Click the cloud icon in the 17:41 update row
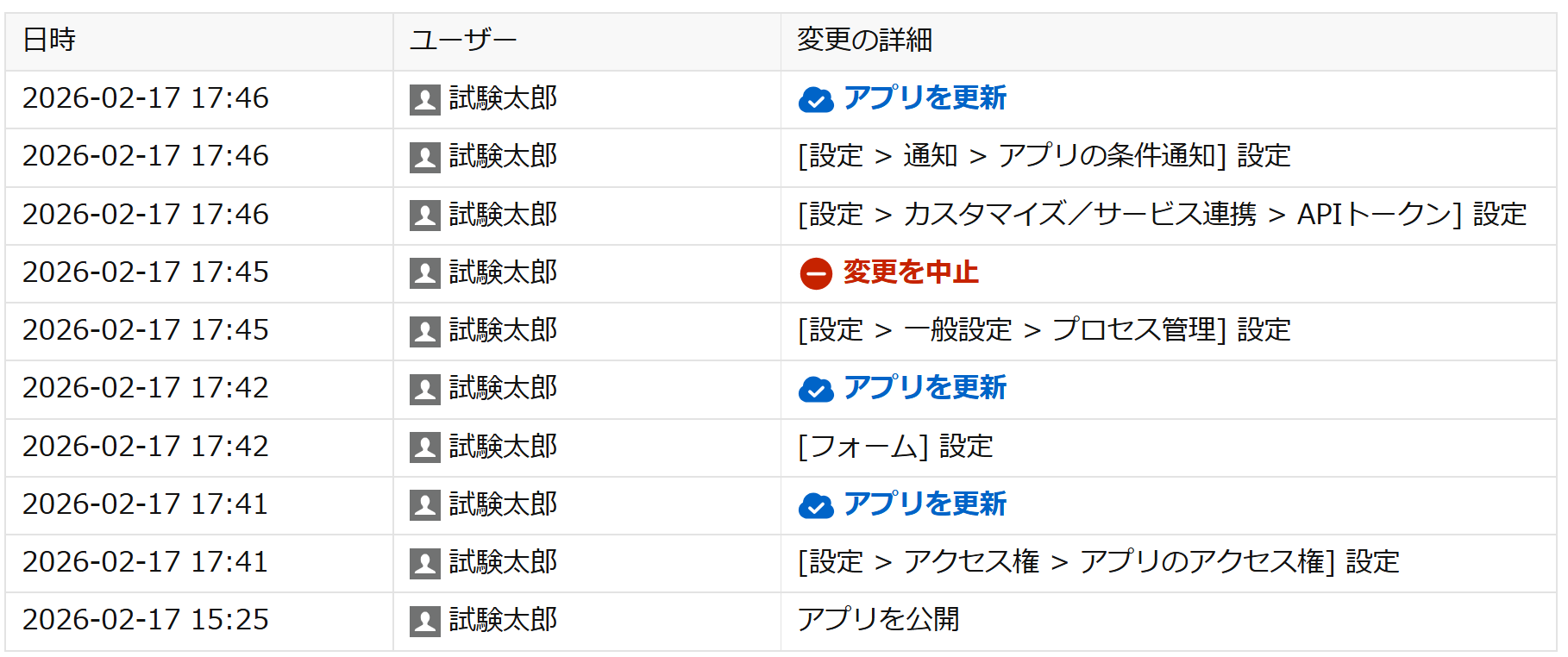Screen dimensions: 1568x657 815,505
